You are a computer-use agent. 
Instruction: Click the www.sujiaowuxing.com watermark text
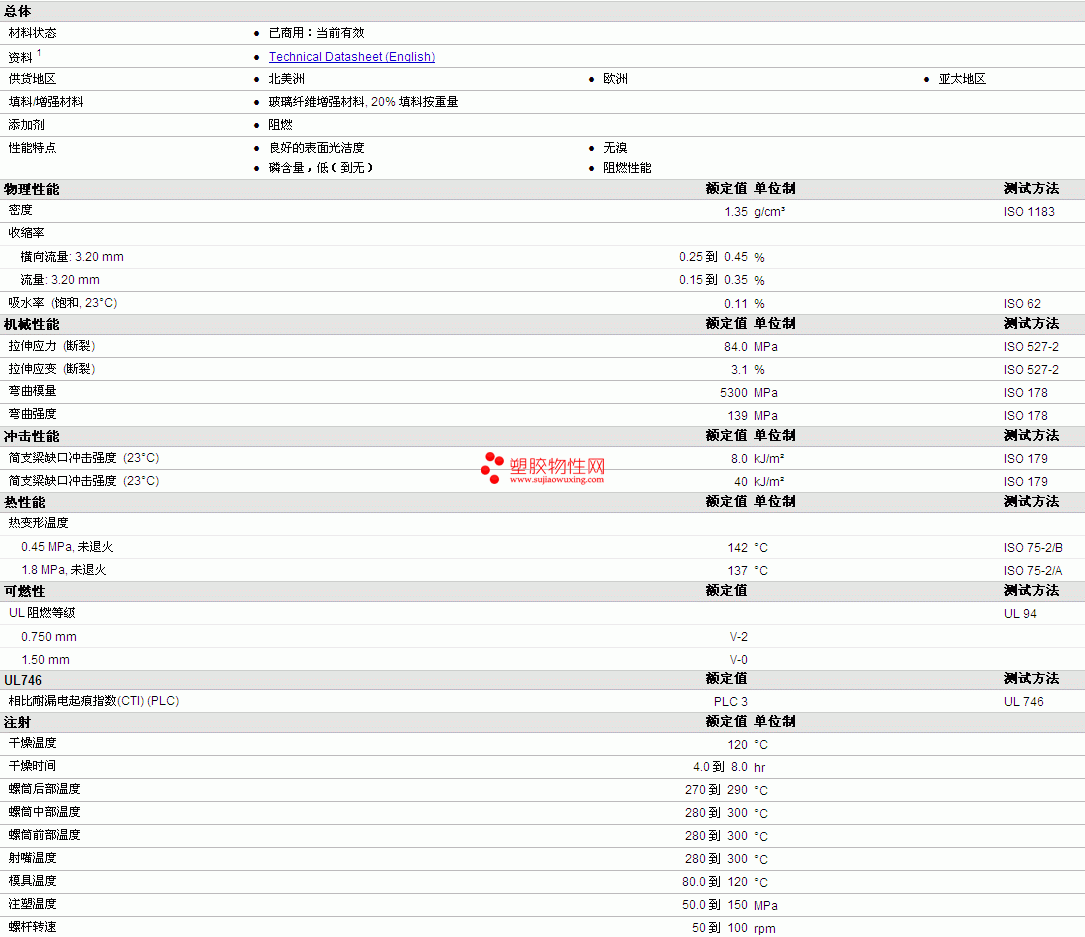(556, 480)
